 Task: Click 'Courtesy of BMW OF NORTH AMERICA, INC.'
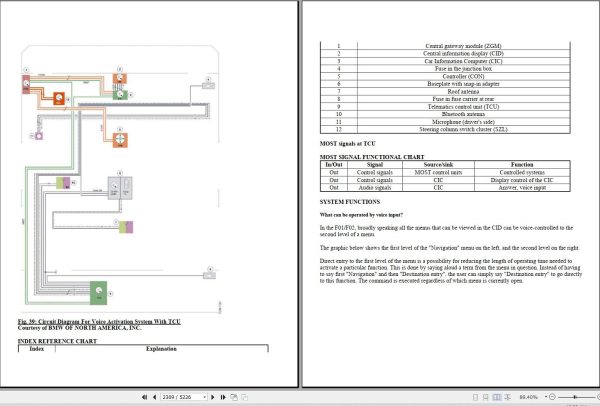click(79, 328)
